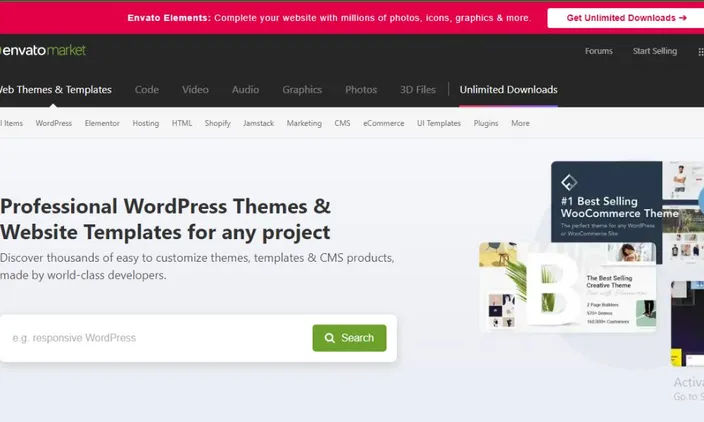
Task: Open the Start Selling link
Action: [x=655, y=51]
